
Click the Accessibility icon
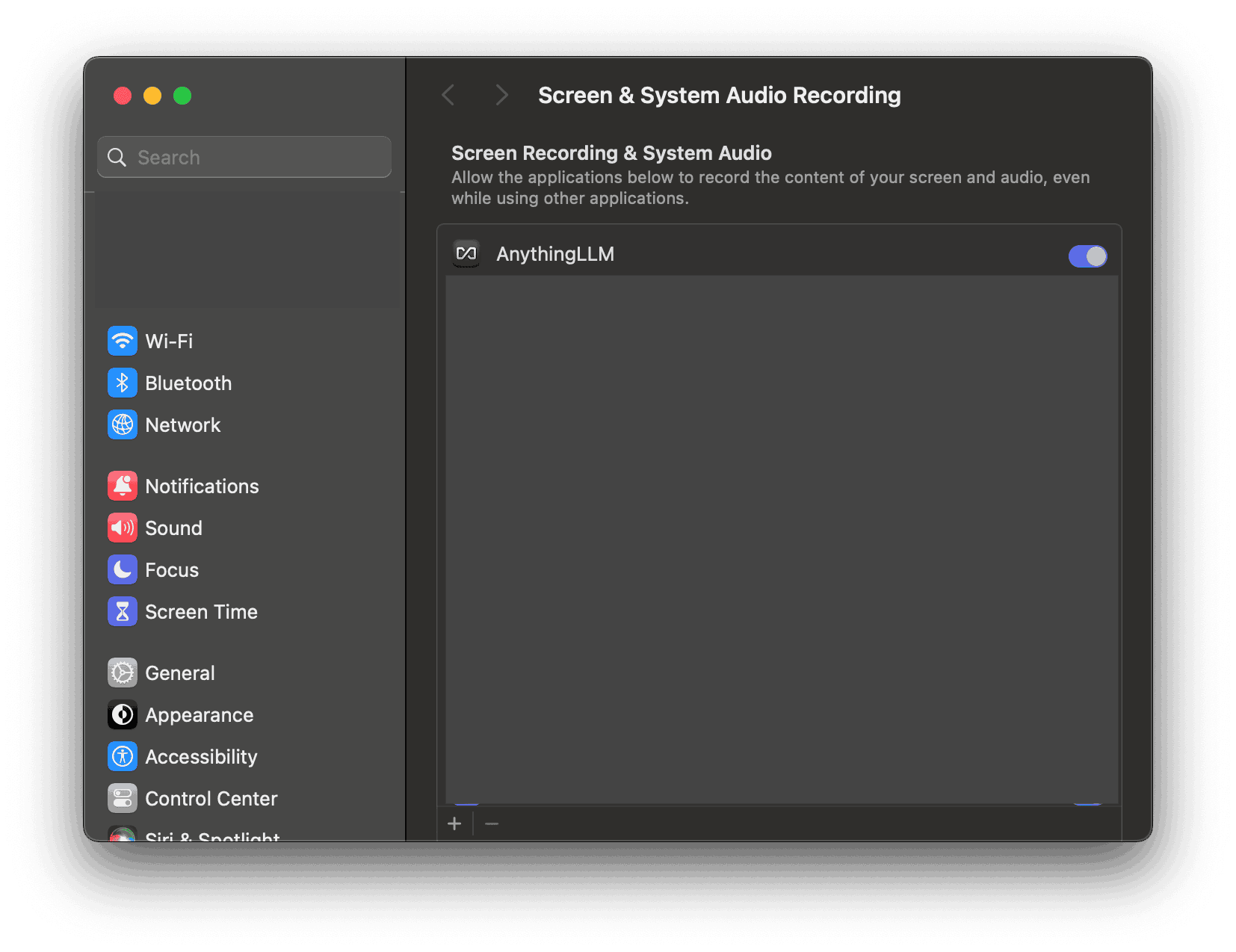click(123, 757)
